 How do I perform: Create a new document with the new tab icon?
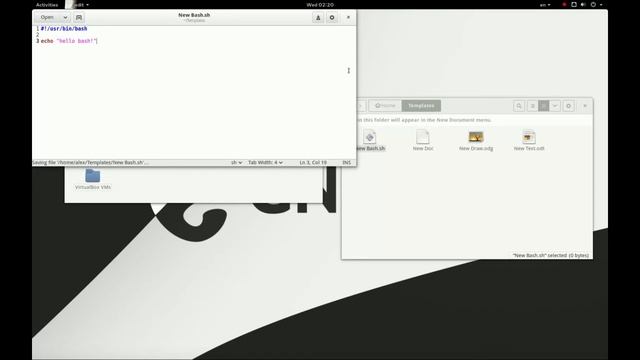79,18
